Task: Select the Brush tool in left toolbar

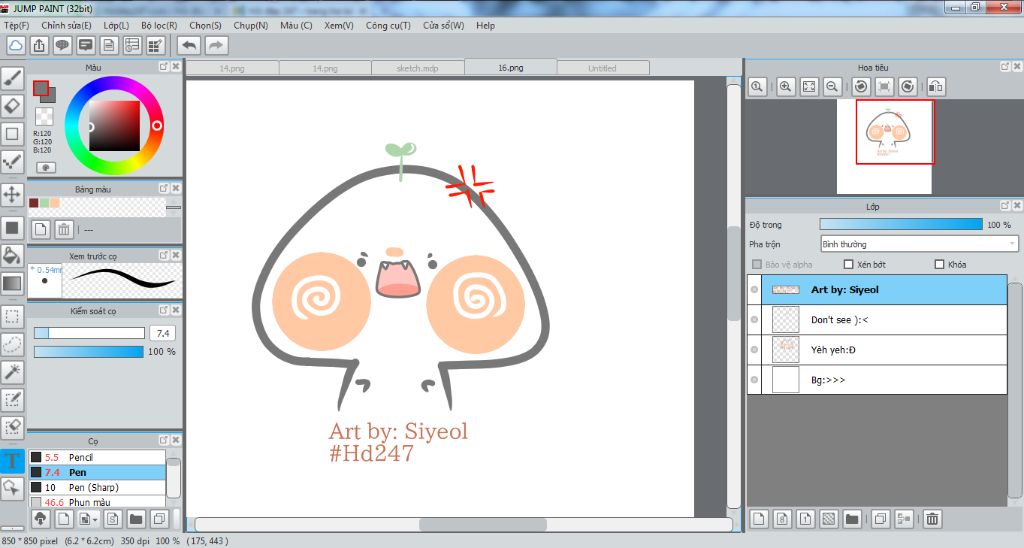Action: tap(12, 78)
